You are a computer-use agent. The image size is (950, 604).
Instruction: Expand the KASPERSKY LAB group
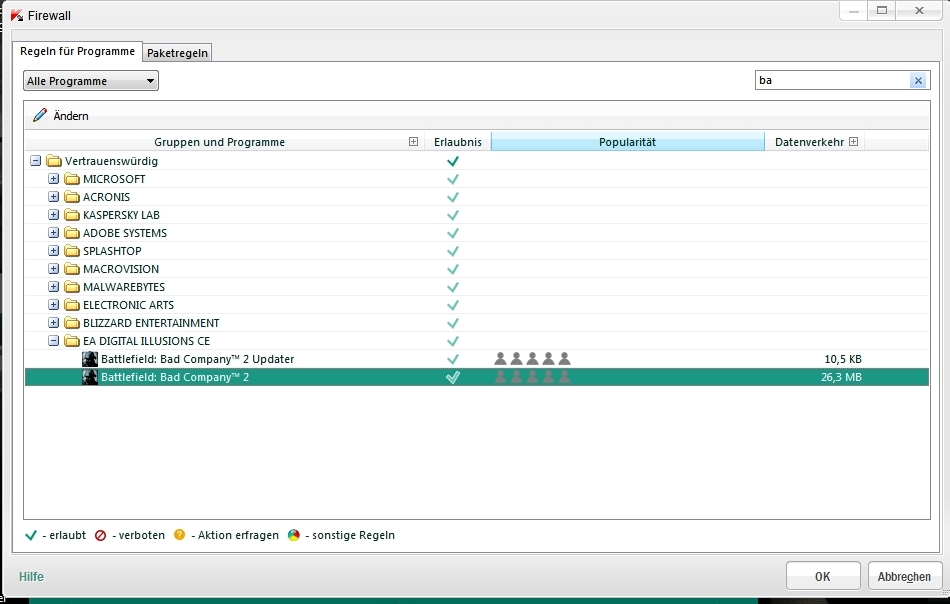pyautogui.click(x=54, y=215)
